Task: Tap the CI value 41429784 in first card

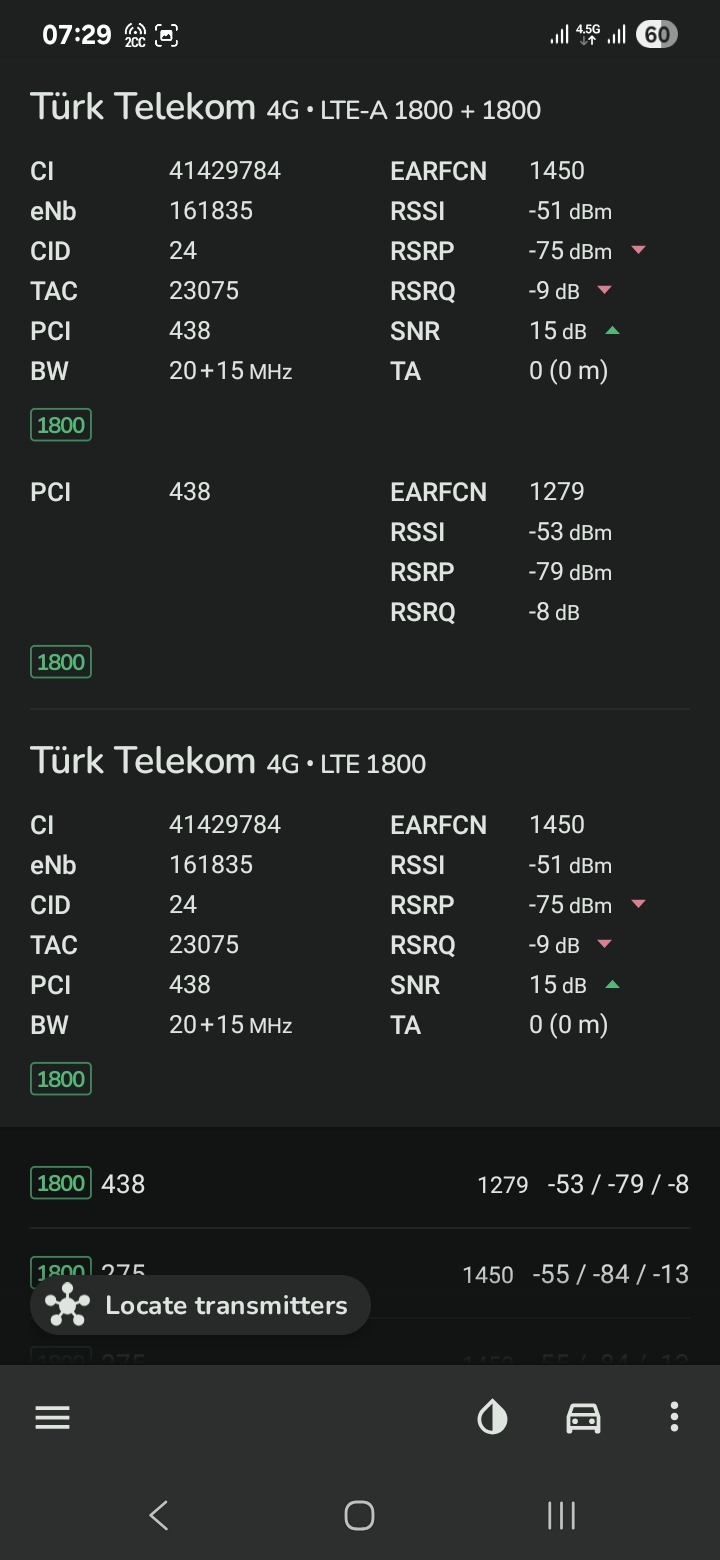Action: (225, 171)
